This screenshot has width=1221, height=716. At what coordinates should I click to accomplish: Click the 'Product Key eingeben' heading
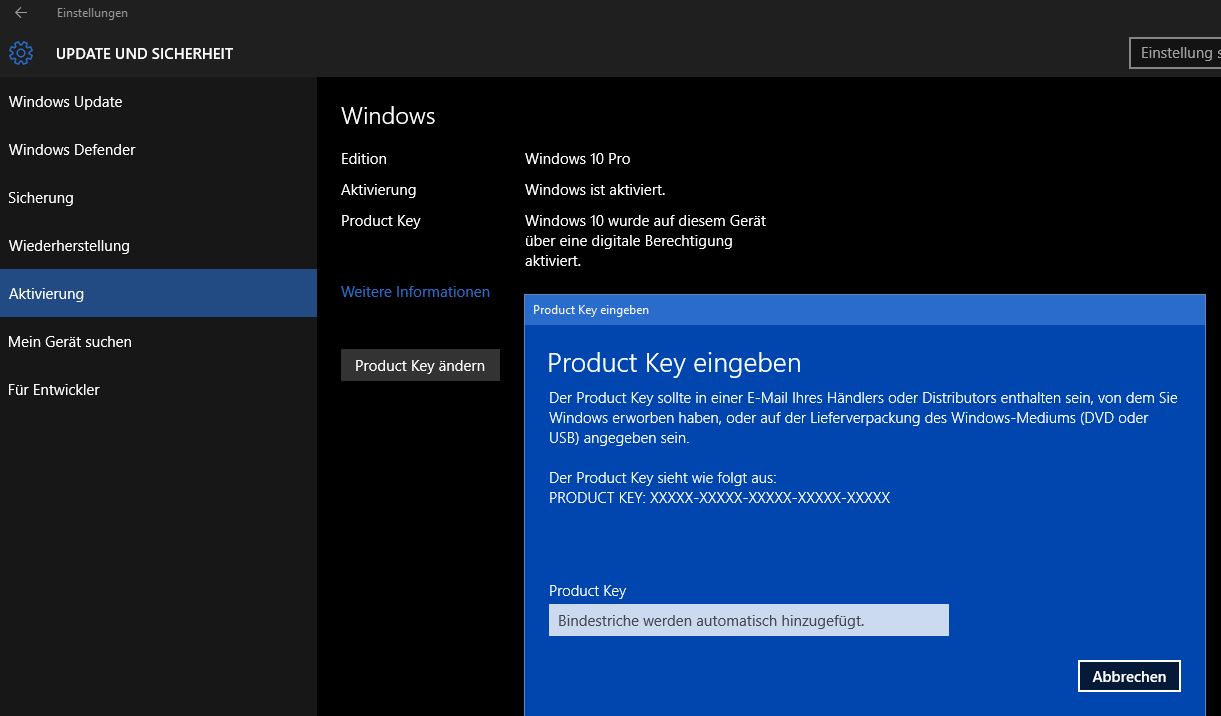click(x=674, y=362)
